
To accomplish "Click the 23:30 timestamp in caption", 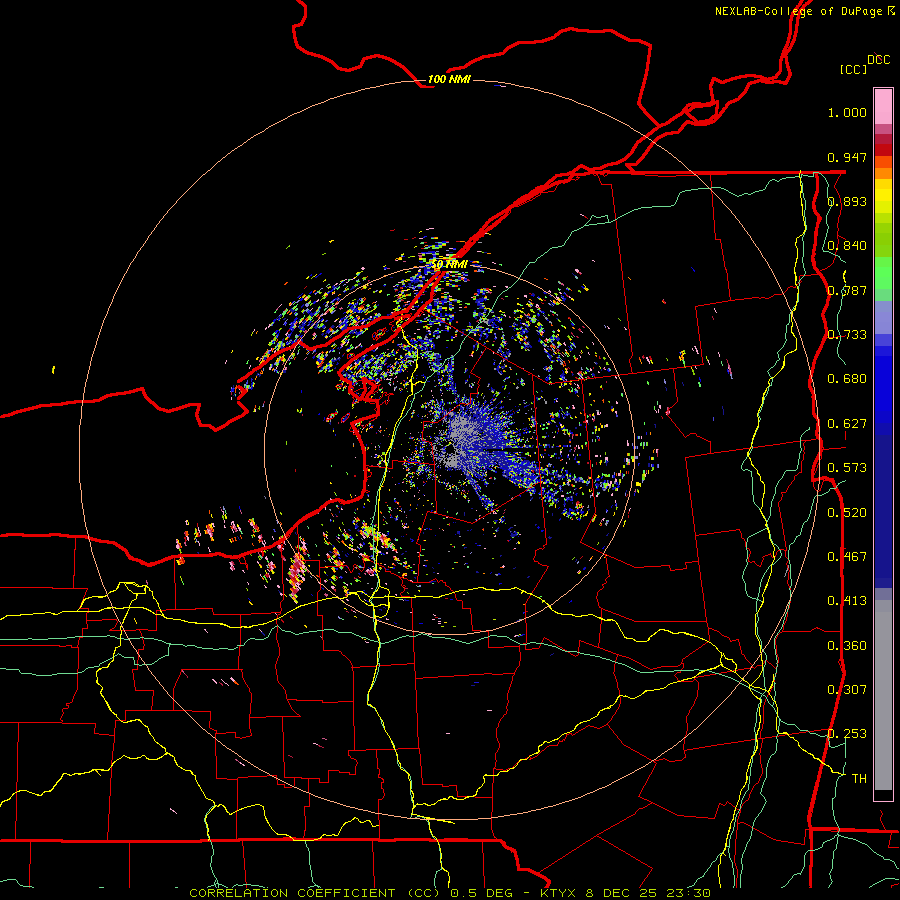I will coord(688,893).
